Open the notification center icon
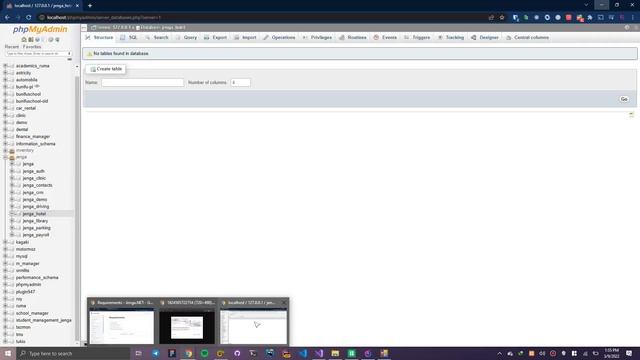This screenshot has width=640, height=360. tap(629, 353)
